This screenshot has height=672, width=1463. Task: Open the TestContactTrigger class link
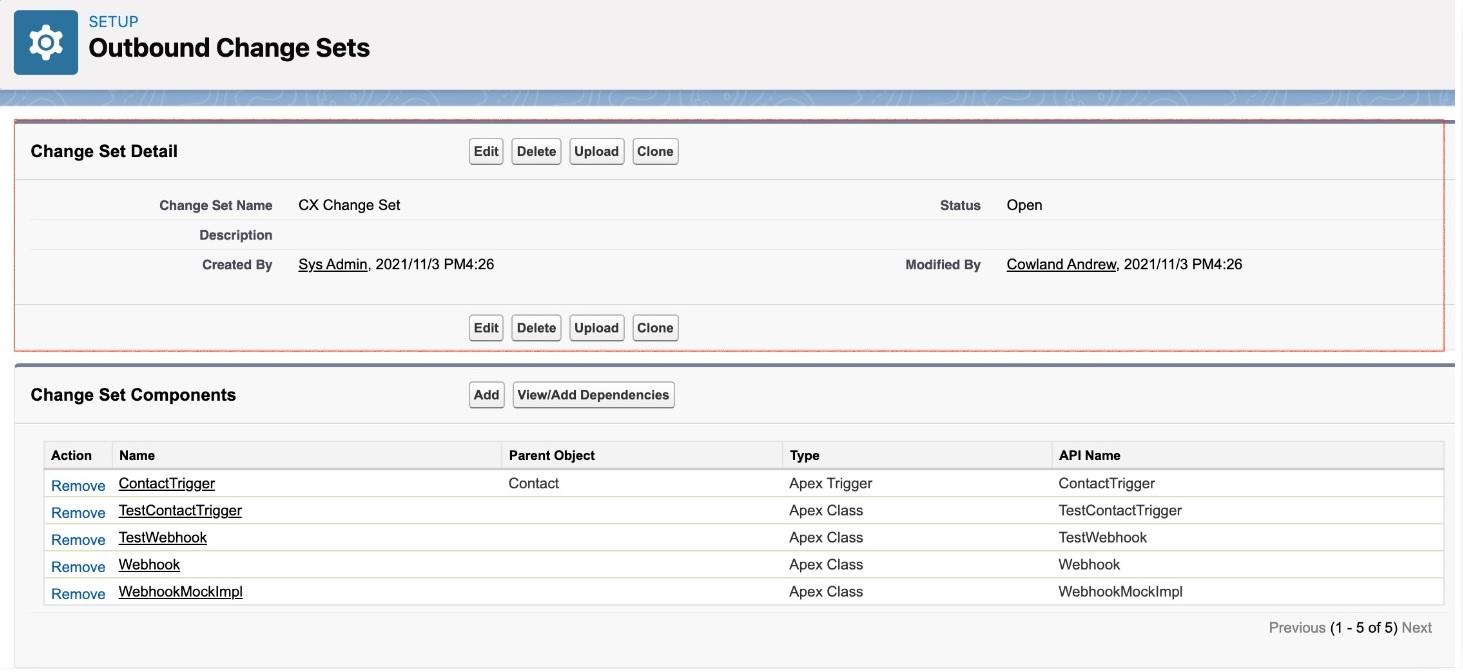click(180, 510)
